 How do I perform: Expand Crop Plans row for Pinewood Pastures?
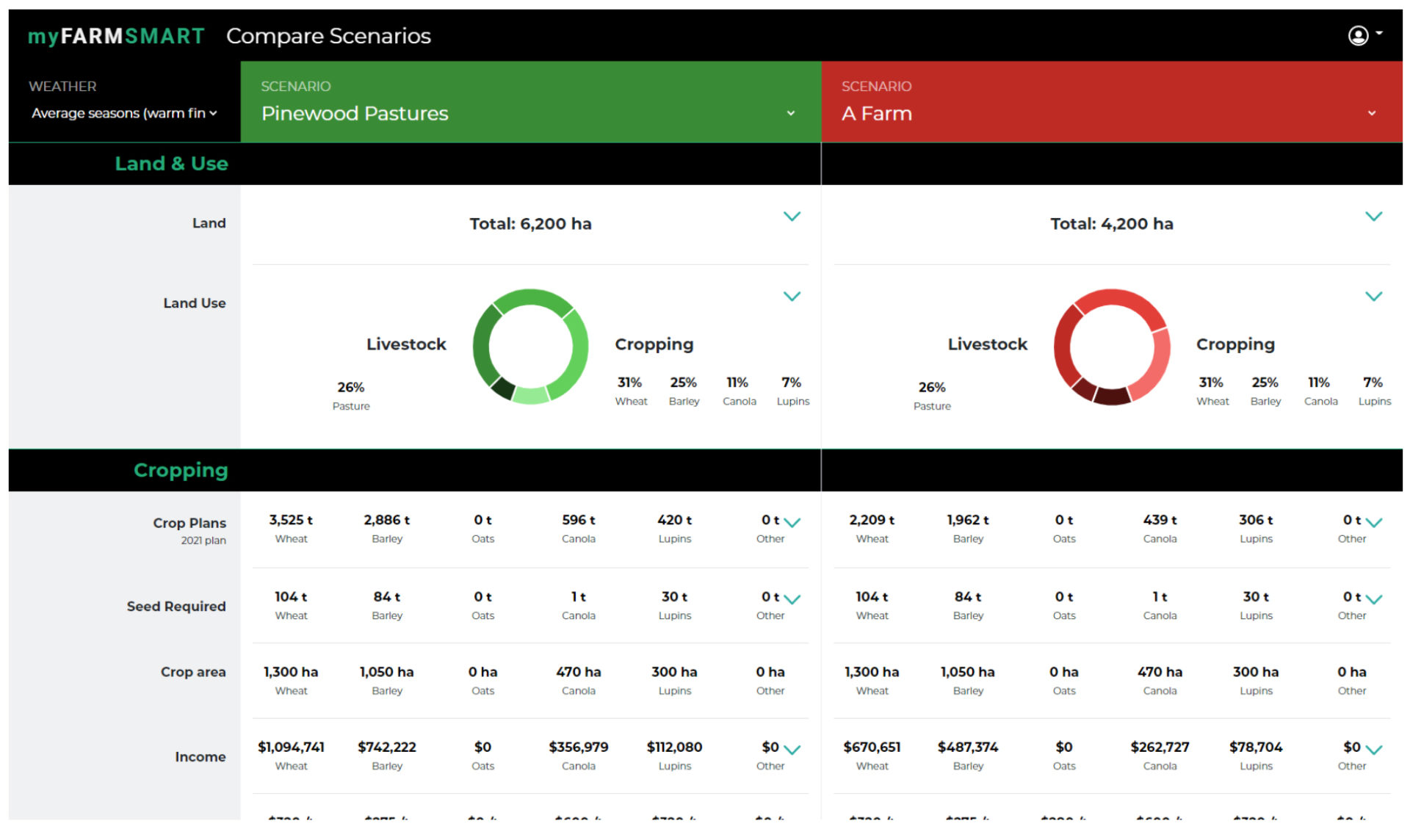pyautogui.click(x=792, y=524)
